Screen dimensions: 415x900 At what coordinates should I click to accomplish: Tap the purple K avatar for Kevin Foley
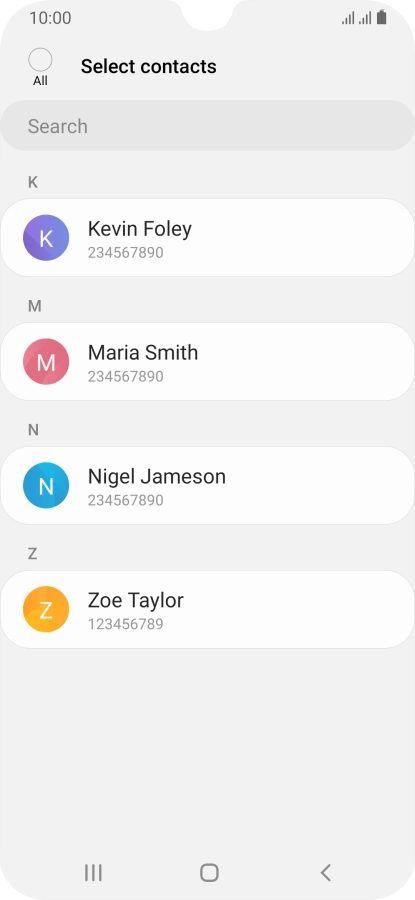click(46, 238)
